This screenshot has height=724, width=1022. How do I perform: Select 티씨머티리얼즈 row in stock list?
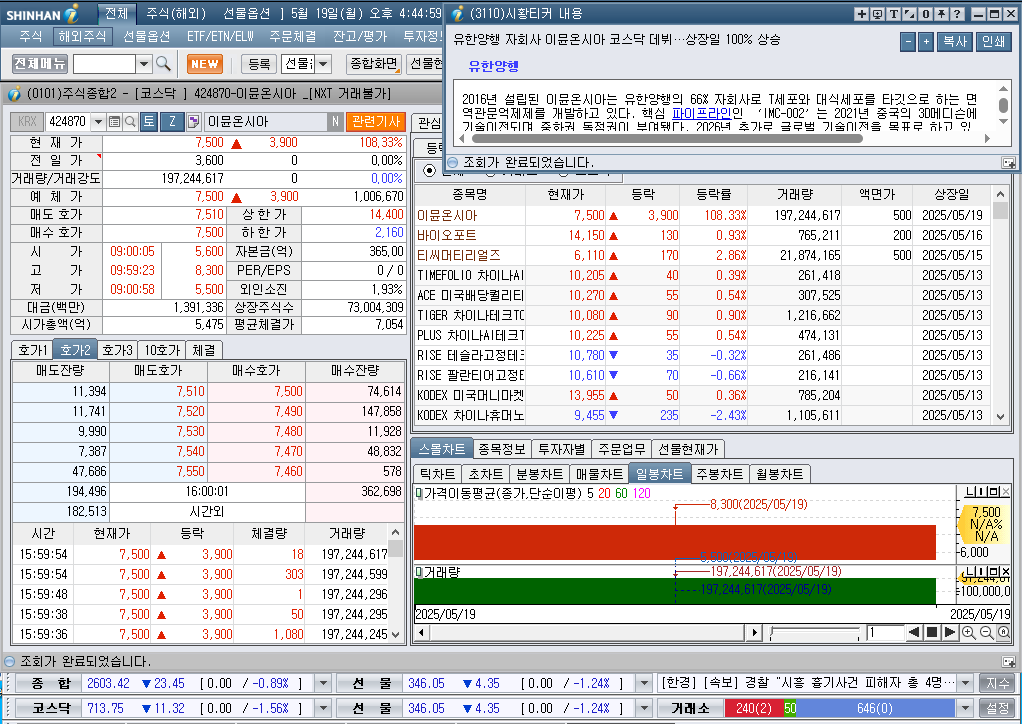703,255
